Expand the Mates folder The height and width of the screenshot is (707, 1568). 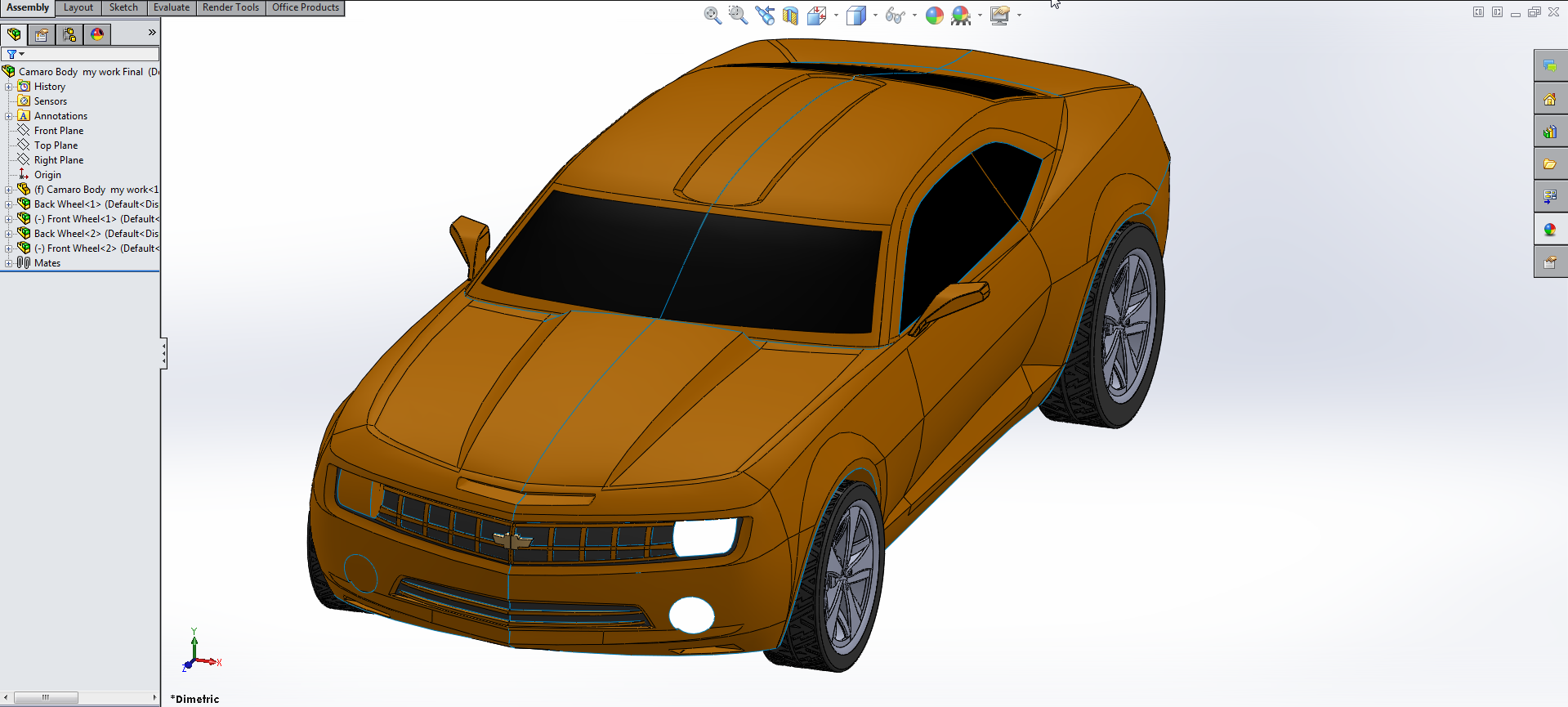pyautogui.click(x=8, y=263)
